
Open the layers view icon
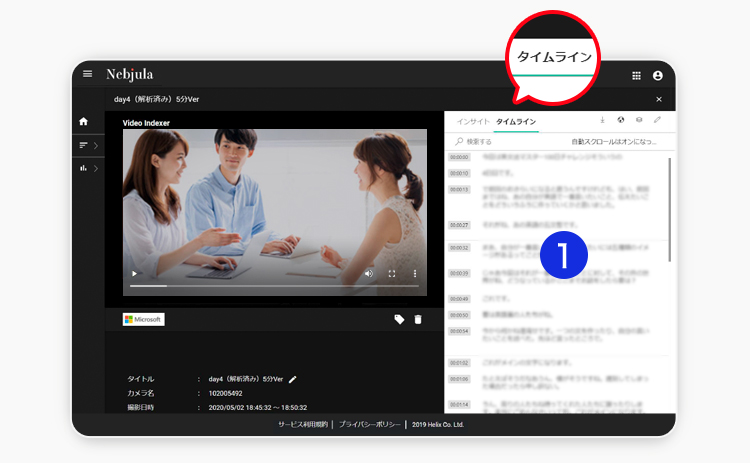(639, 120)
